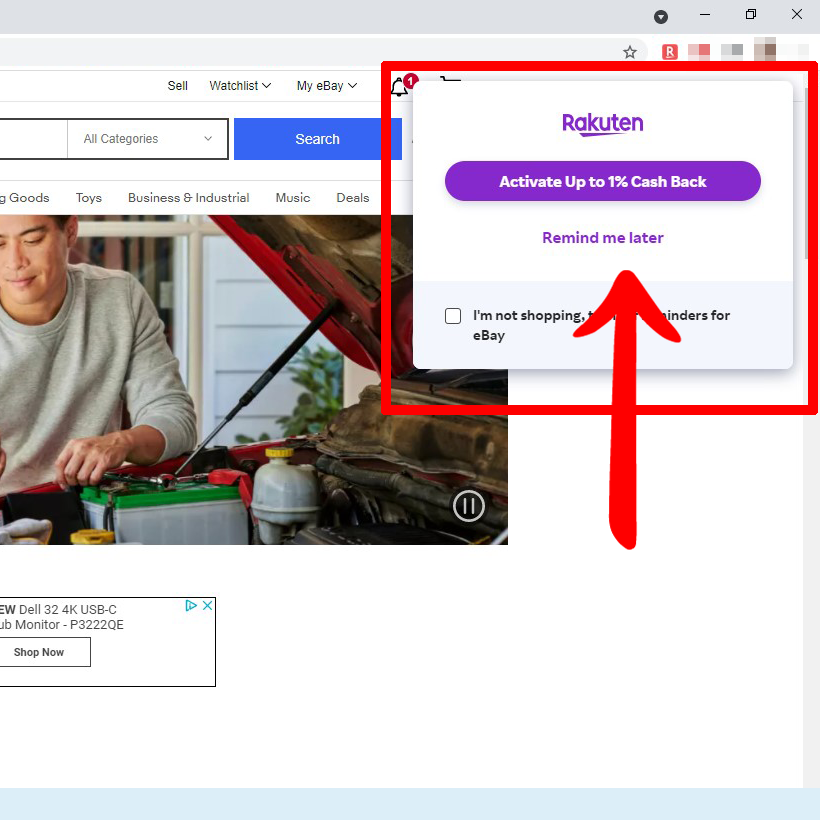
Task: Open Business & Industrial category
Action: [x=189, y=198]
